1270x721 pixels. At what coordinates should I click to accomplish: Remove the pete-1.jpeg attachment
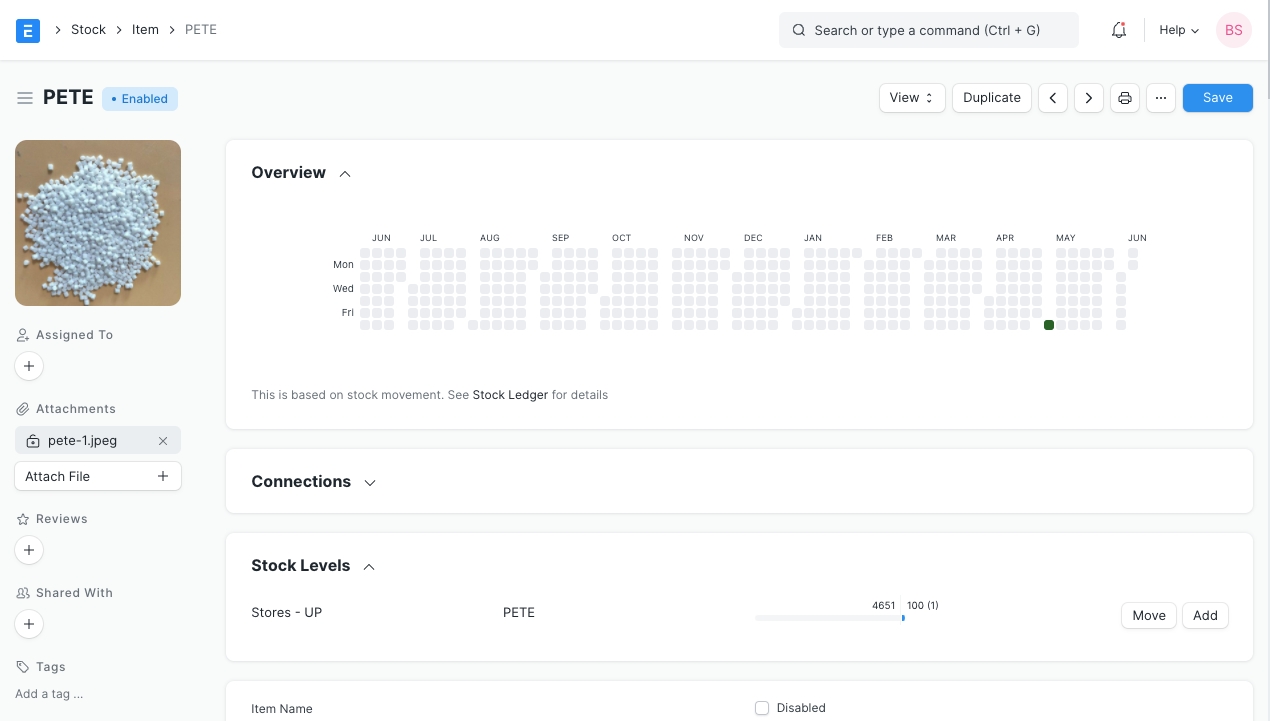point(163,441)
